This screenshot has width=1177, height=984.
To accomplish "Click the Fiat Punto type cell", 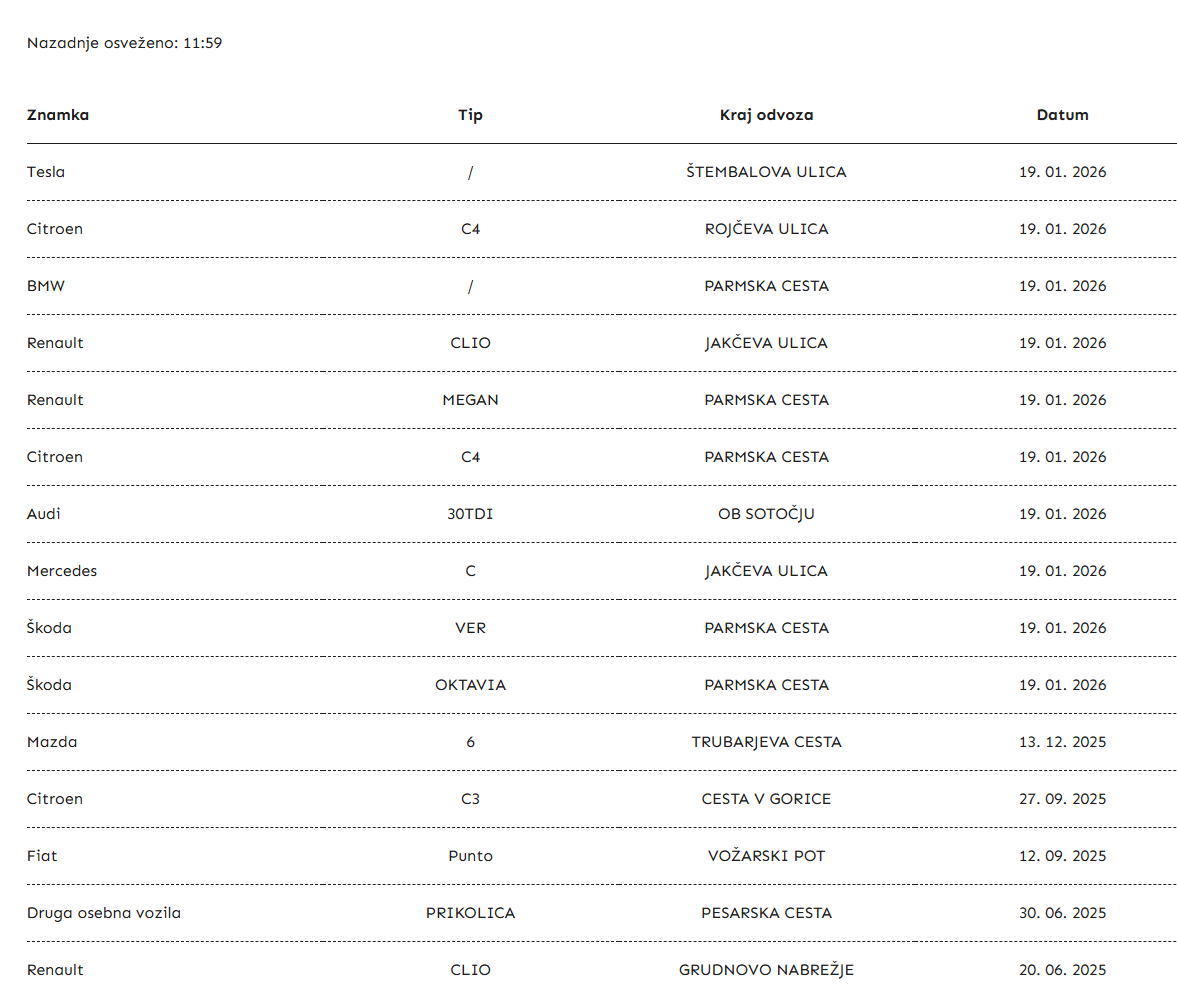I will tap(470, 856).
